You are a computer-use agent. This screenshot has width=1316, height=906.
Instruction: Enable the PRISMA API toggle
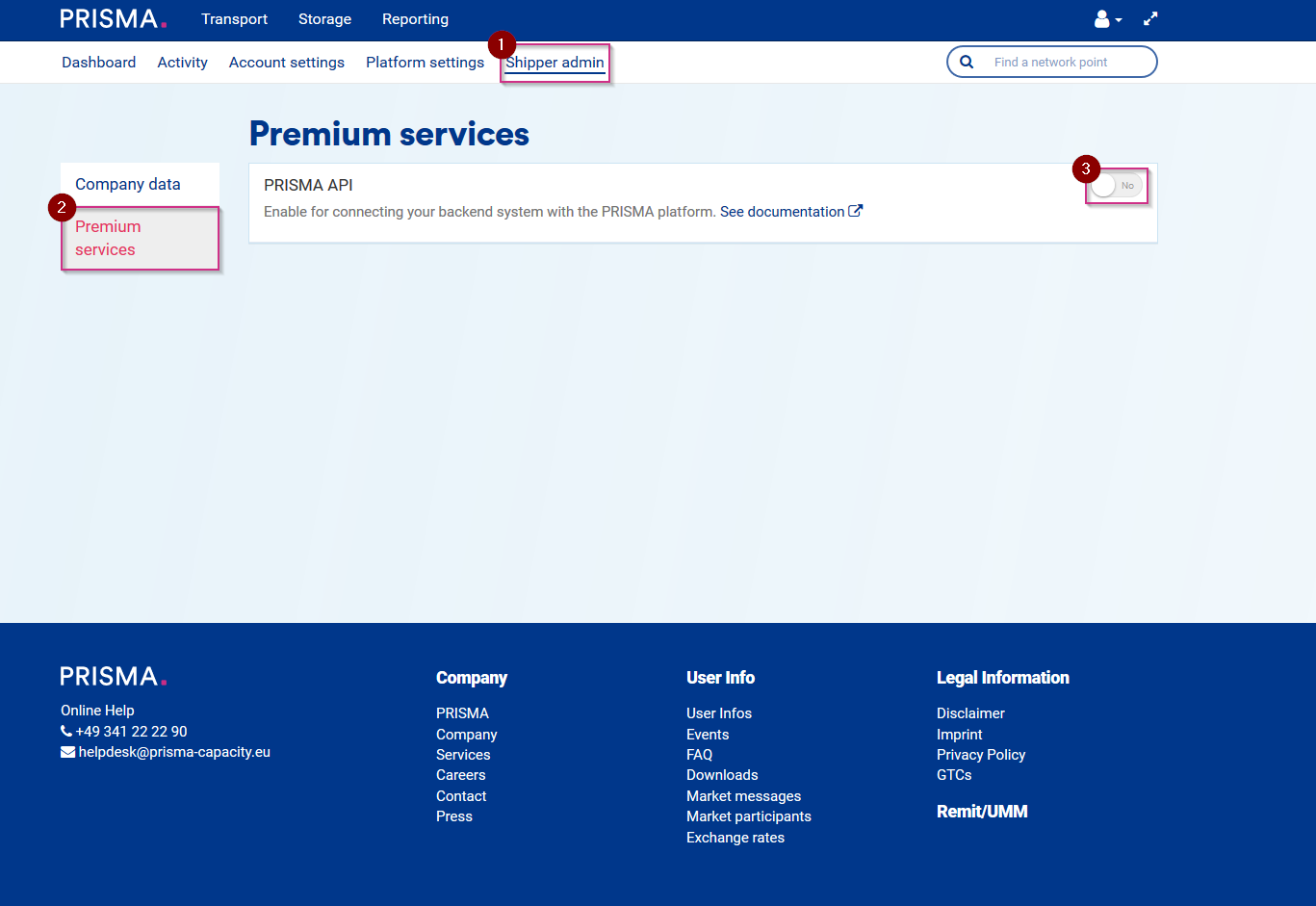click(1116, 185)
